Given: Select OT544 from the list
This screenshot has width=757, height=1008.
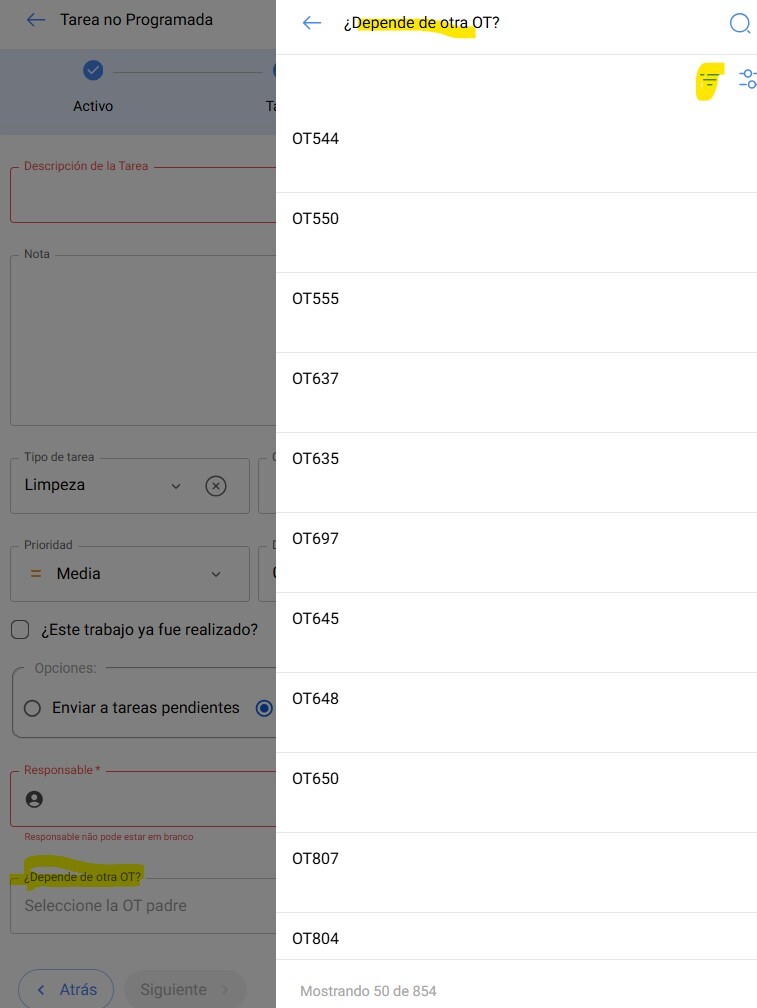Looking at the screenshot, I should click(x=316, y=139).
